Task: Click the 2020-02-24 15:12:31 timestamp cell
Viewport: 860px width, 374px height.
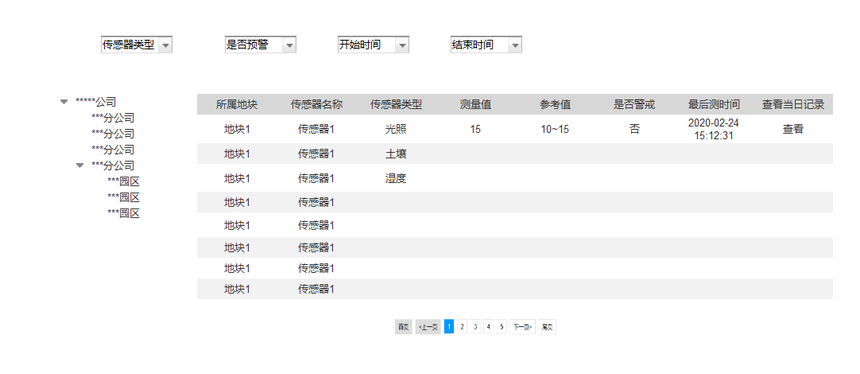Action: tap(714, 129)
